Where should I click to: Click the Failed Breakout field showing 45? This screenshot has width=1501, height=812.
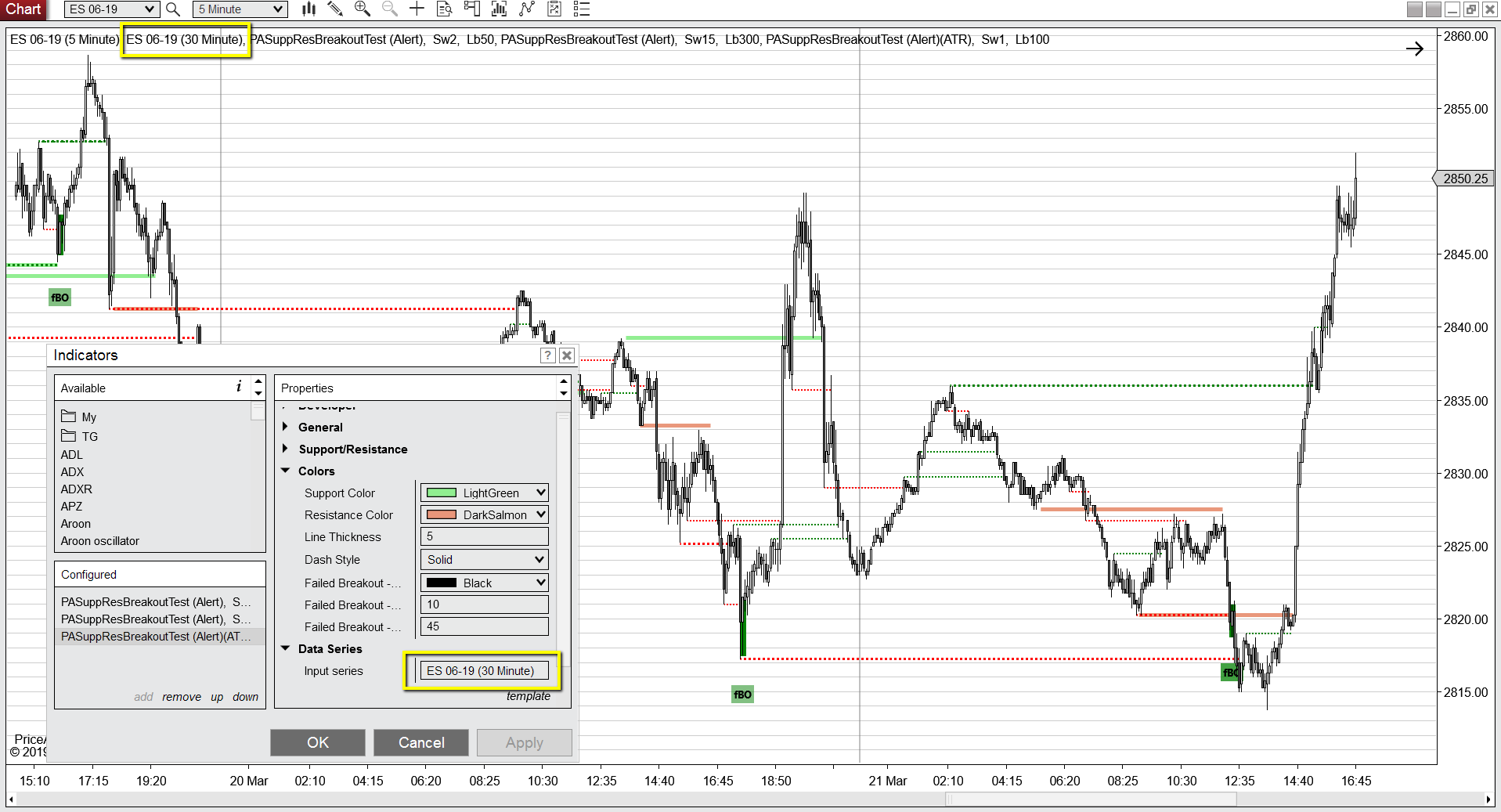coord(485,626)
